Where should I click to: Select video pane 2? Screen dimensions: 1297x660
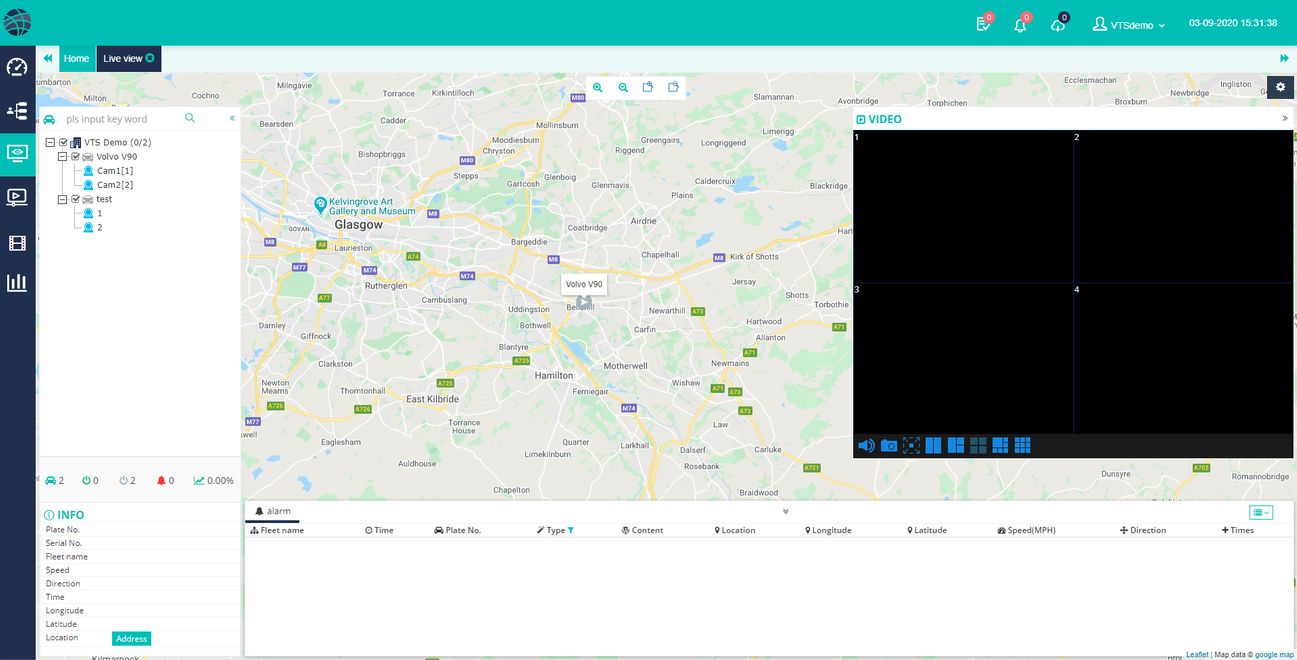1185,206
